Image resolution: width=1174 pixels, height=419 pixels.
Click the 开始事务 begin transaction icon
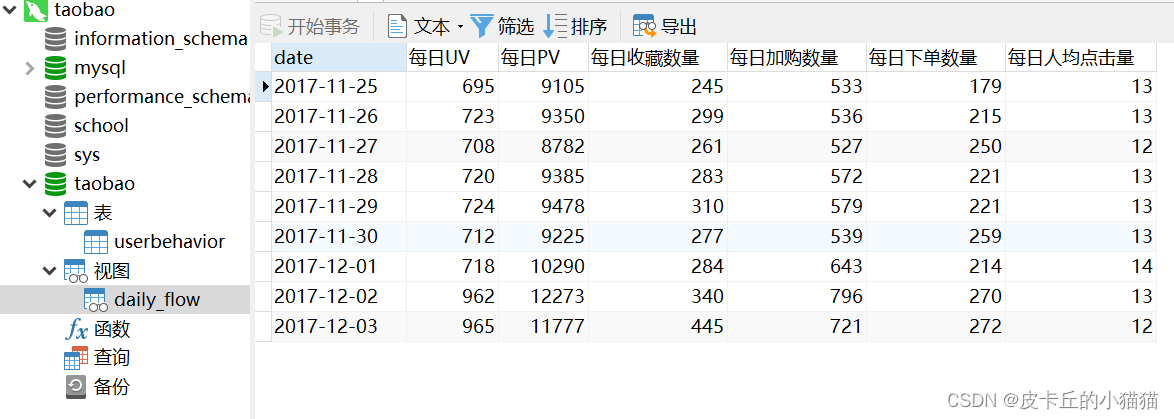point(272,27)
